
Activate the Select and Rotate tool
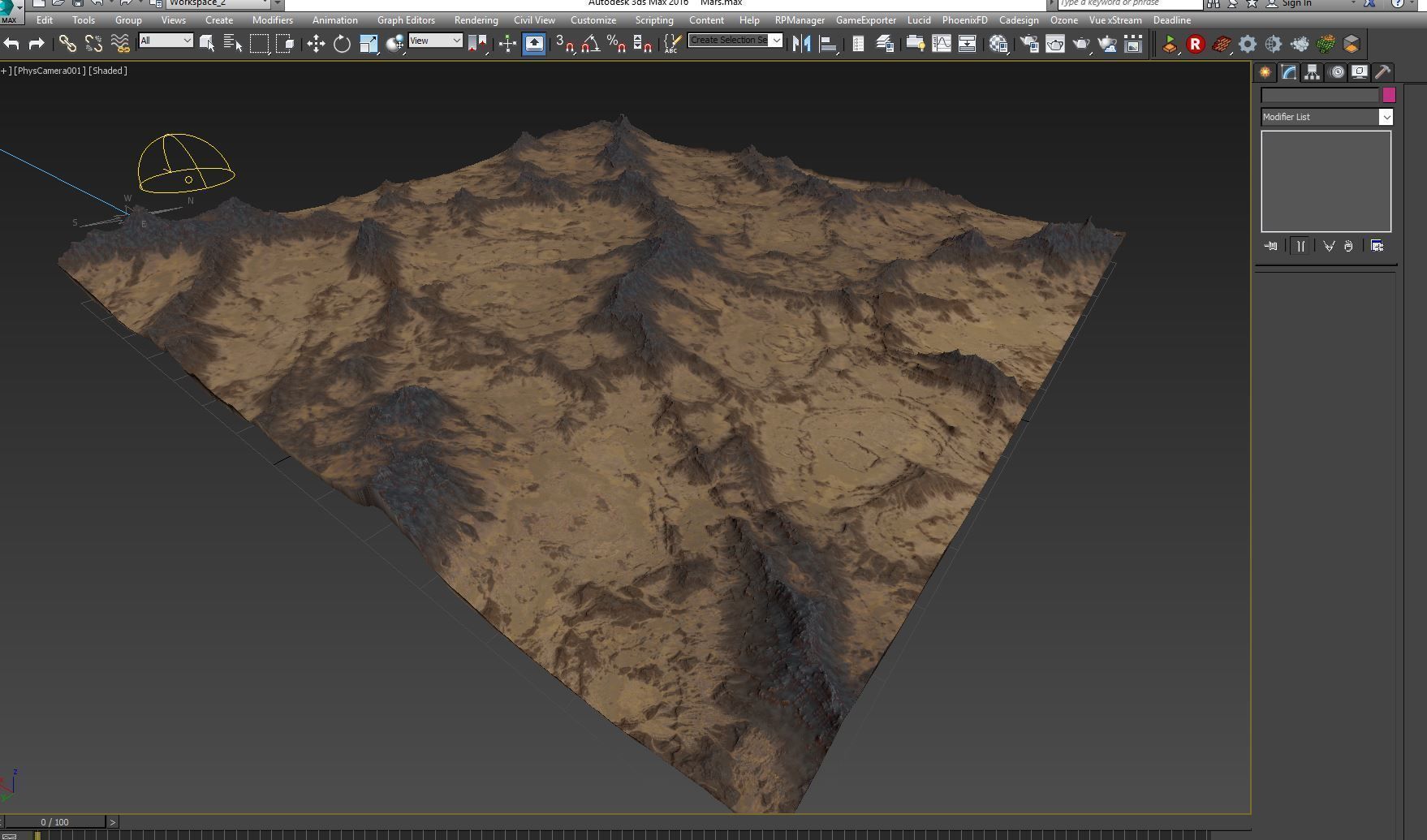pos(342,44)
